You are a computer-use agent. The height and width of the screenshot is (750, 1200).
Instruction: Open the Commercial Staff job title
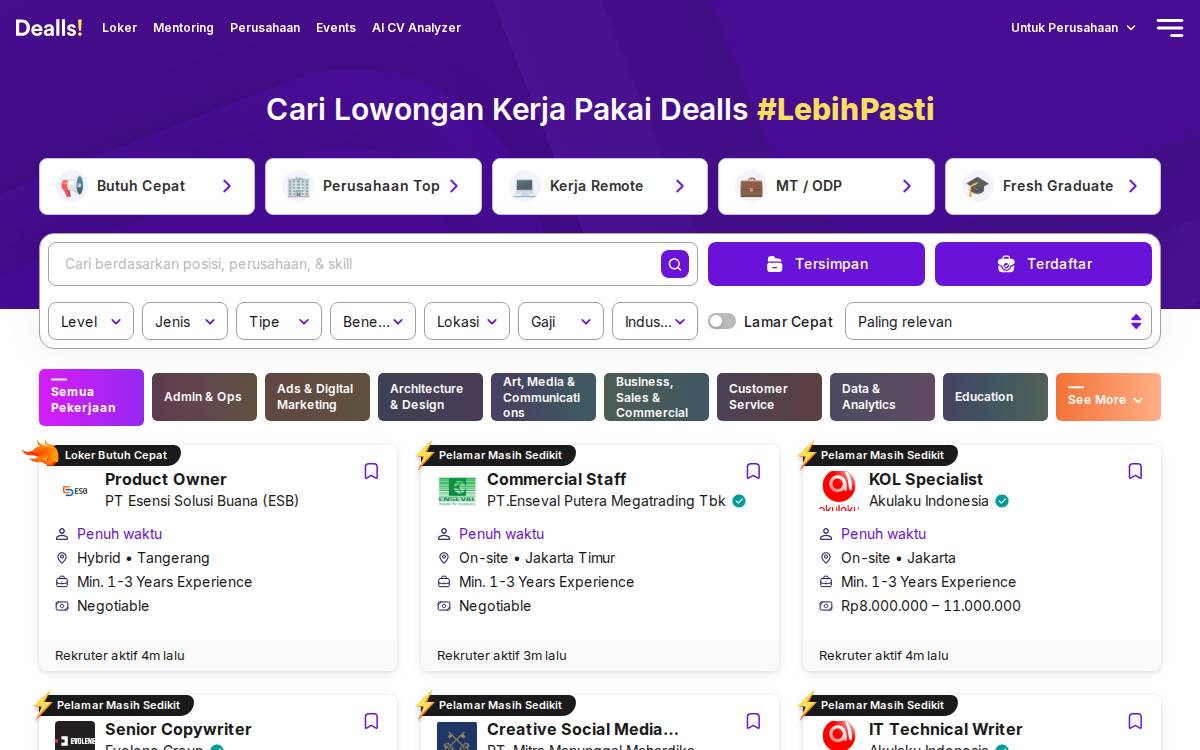pyautogui.click(x=557, y=479)
